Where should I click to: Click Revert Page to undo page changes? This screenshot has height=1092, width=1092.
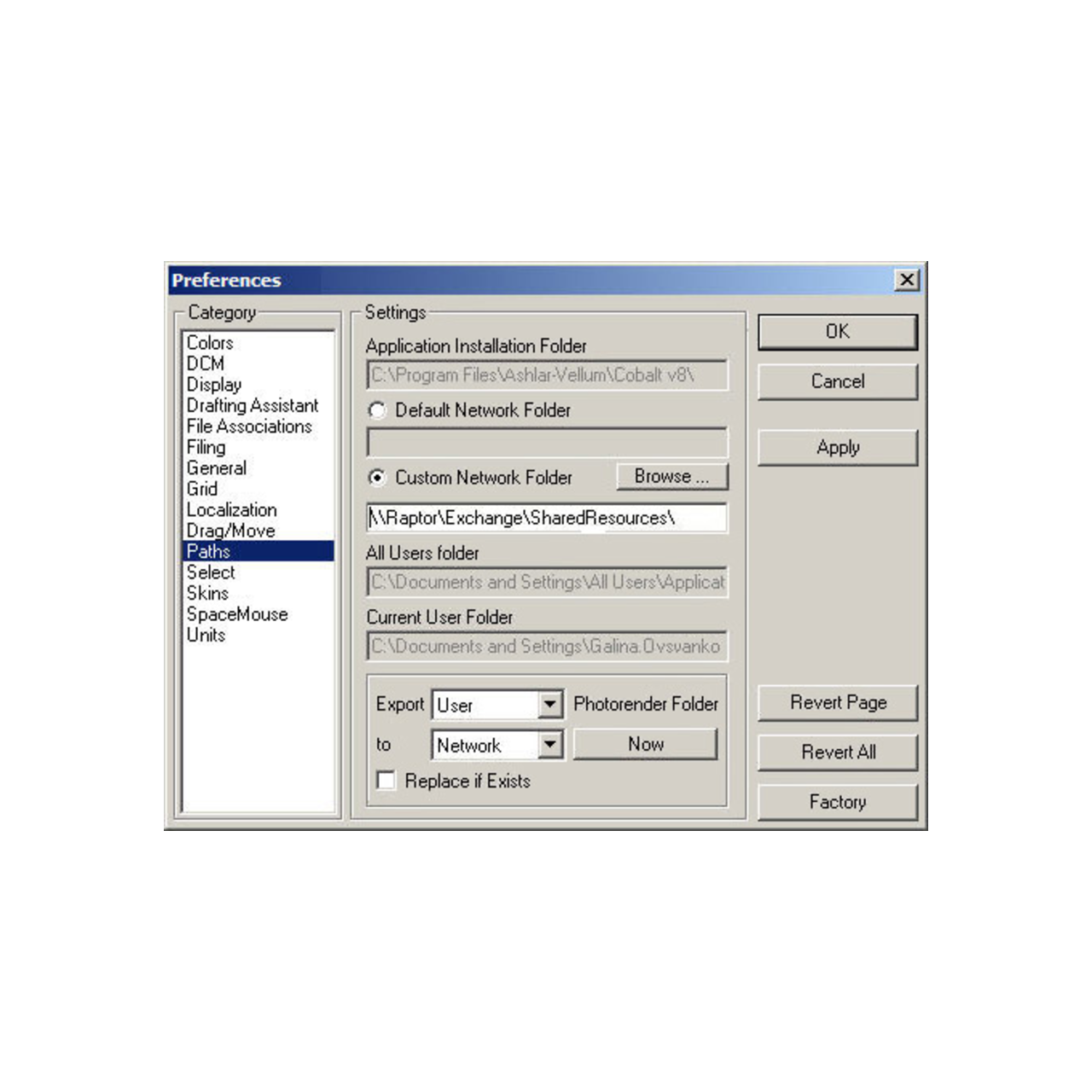(x=837, y=702)
